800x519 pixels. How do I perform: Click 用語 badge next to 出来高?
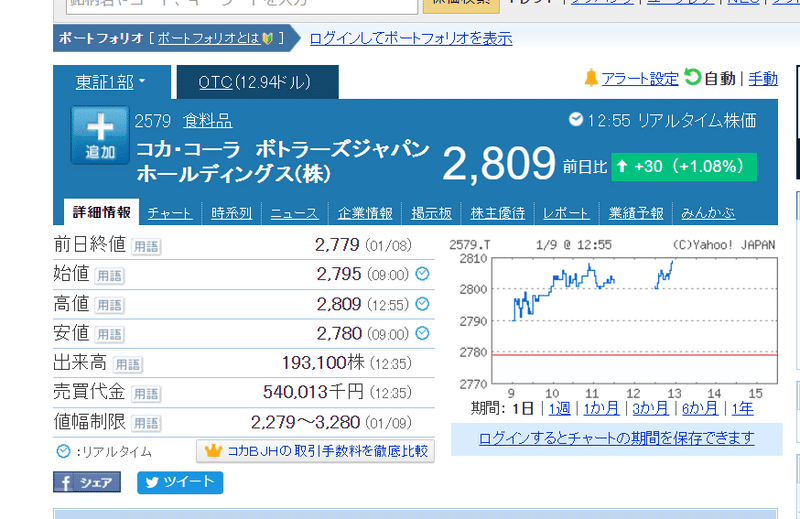[x=128, y=364]
